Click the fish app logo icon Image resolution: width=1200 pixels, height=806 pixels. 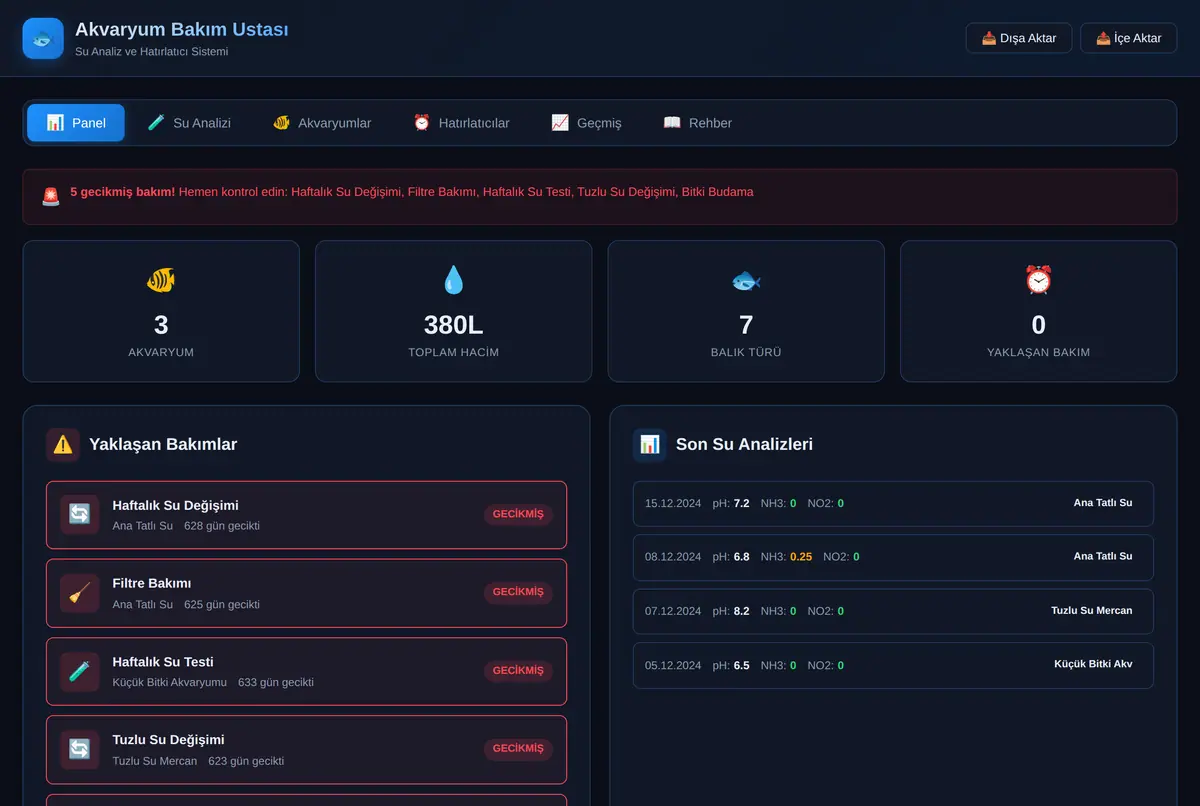point(43,39)
